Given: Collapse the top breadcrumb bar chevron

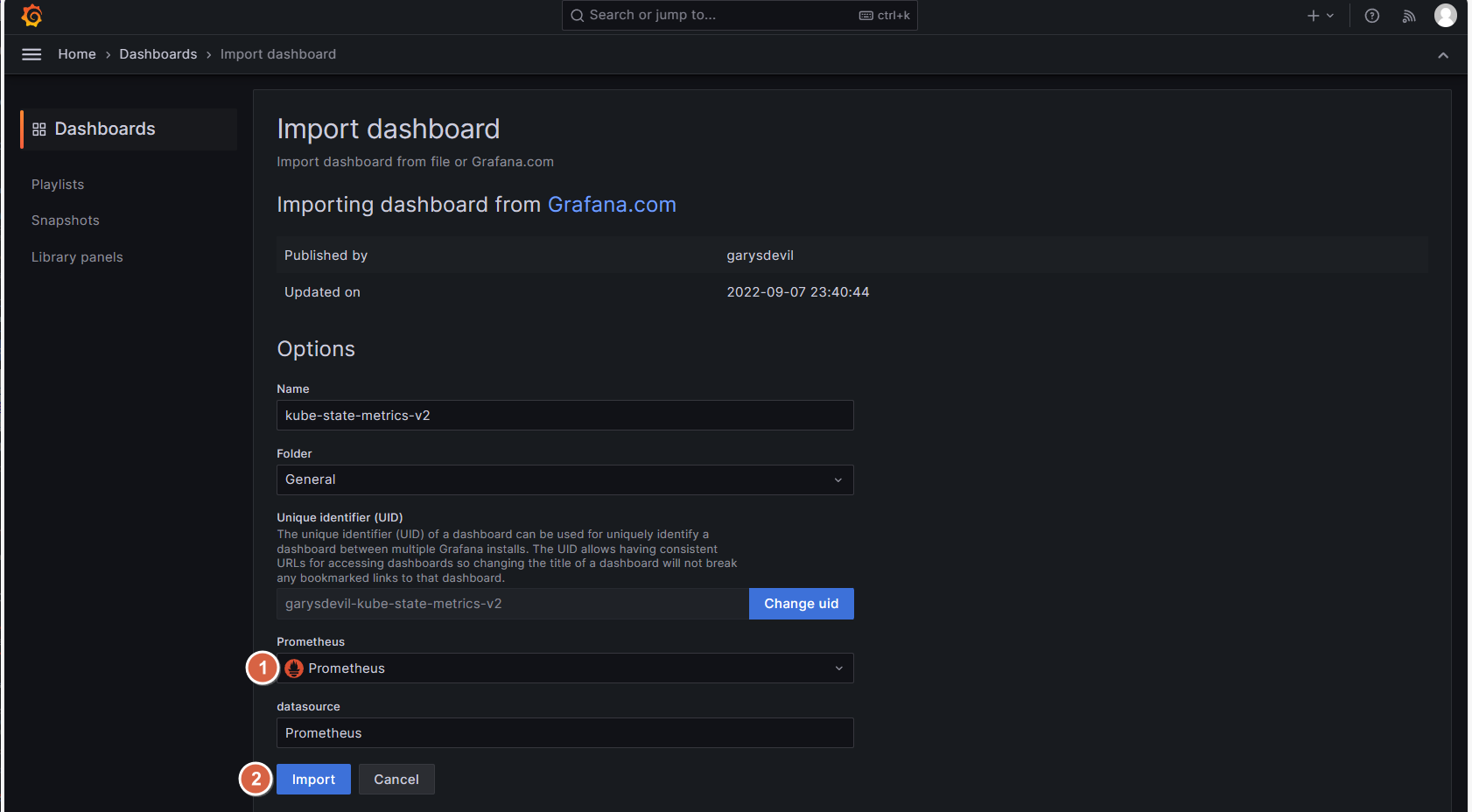Looking at the screenshot, I should pos(1443,55).
